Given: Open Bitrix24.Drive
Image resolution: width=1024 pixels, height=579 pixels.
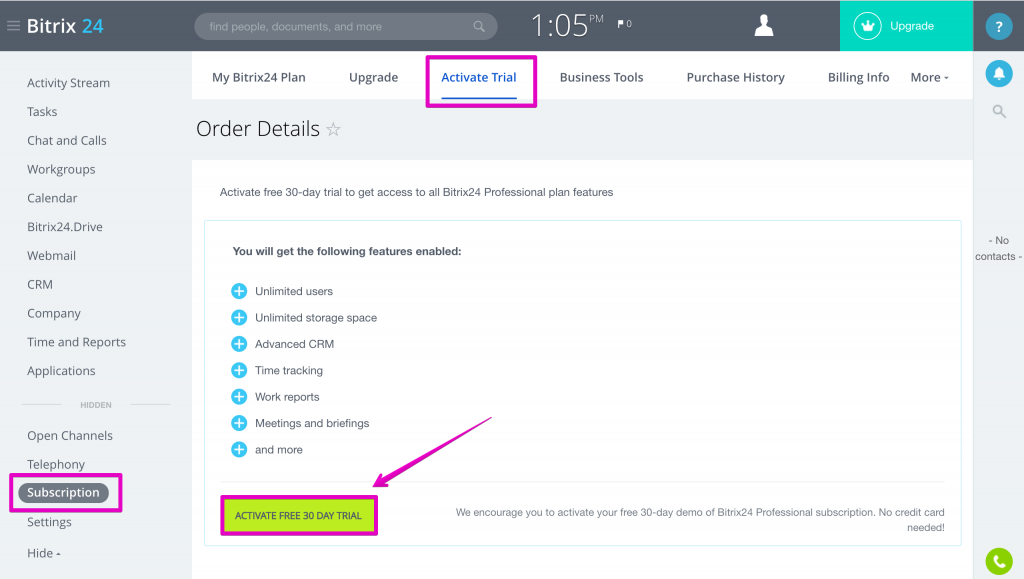Looking at the screenshot, I should click(x=65, y=227).
